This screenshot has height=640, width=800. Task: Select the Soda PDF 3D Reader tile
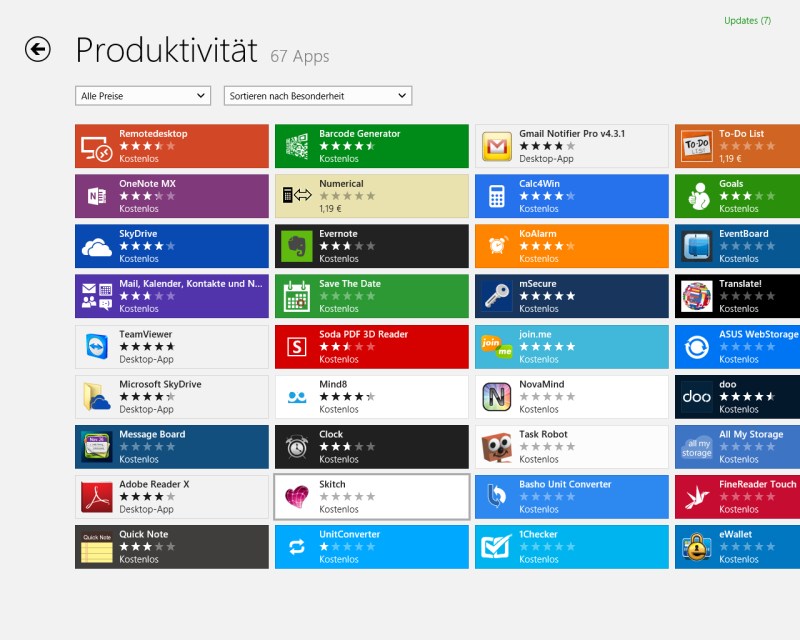[371, 347]
